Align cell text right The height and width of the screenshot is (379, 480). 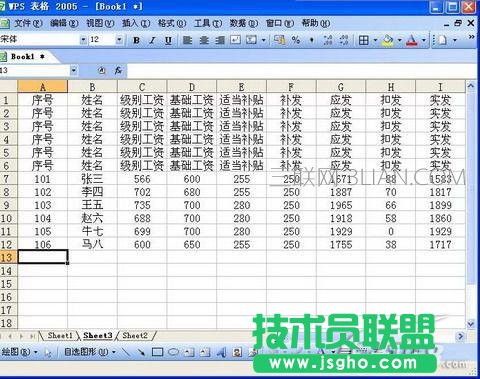pos(220,40)
